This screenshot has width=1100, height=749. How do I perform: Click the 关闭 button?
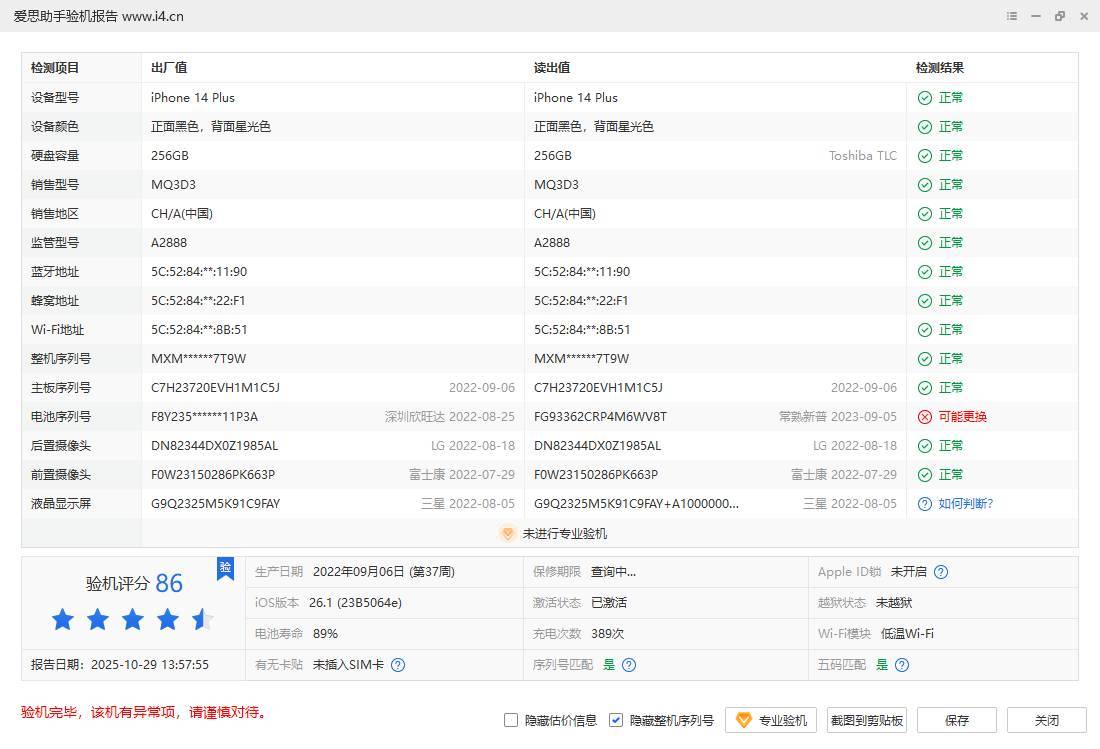pyautogui.click(x=1046, y=720)
